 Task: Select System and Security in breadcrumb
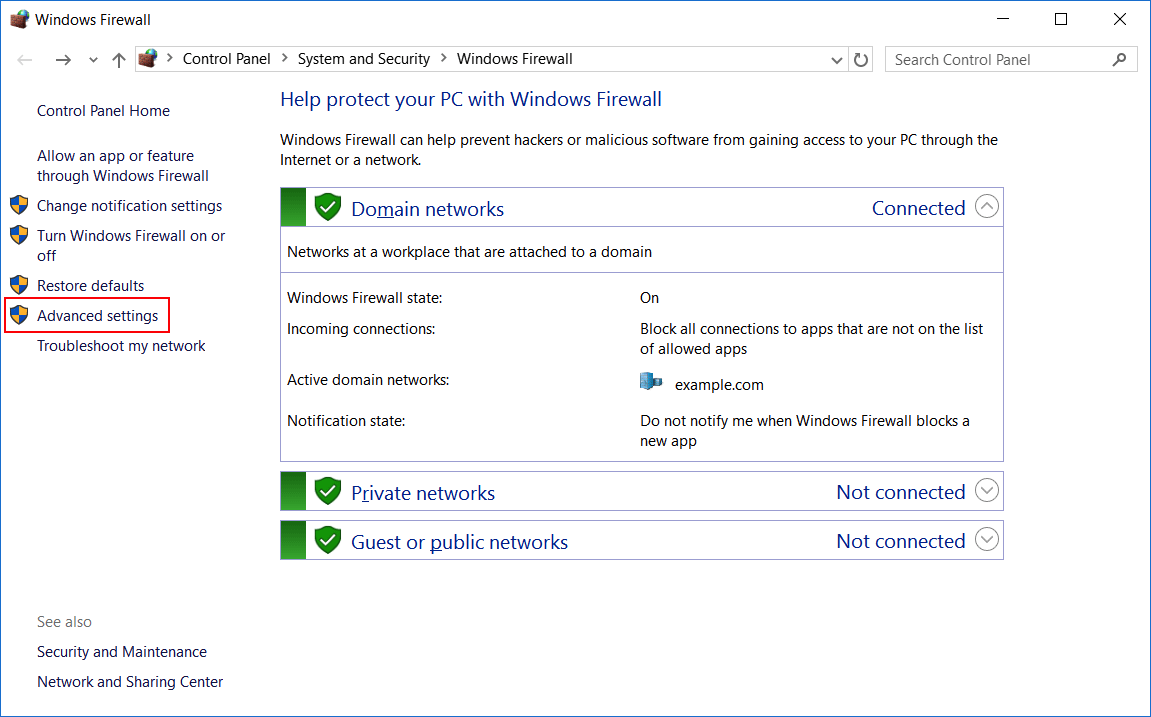[x=363, y=59]
